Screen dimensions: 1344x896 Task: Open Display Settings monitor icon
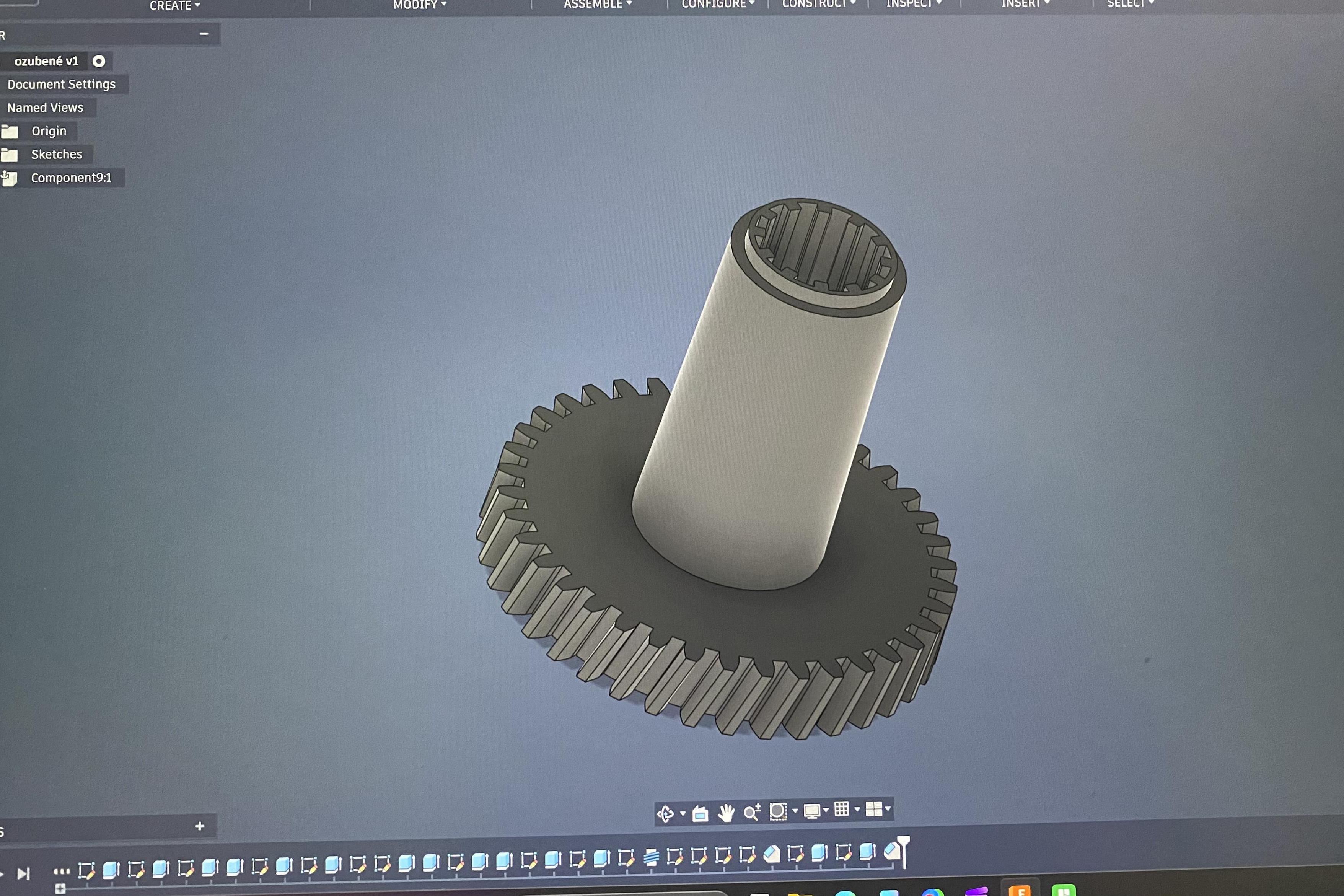tap(811, 810)
